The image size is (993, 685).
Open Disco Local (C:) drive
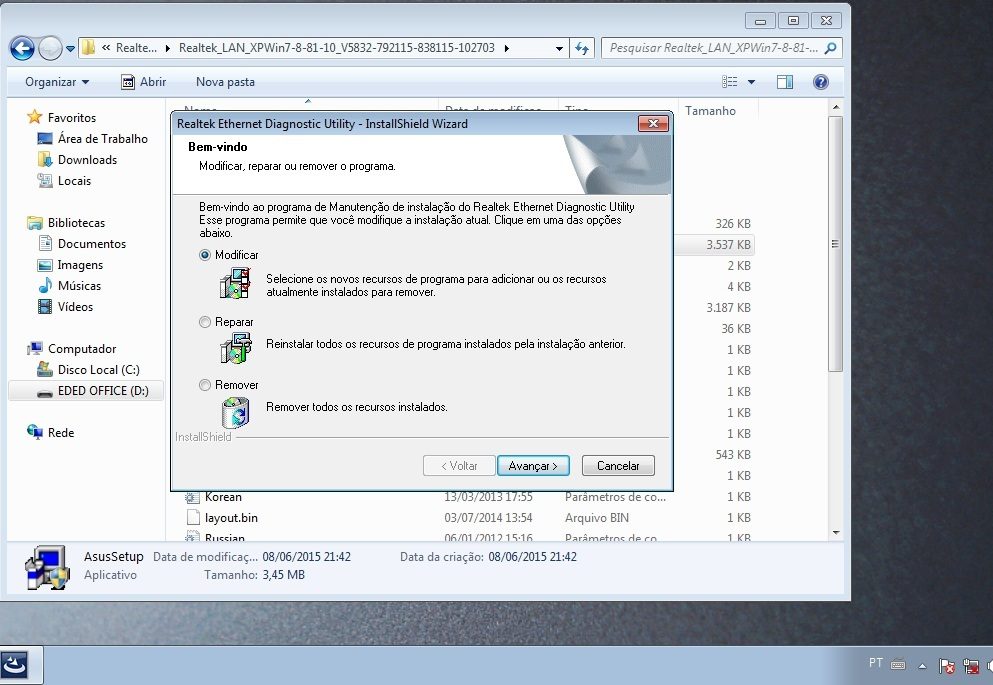pos(98,370)
